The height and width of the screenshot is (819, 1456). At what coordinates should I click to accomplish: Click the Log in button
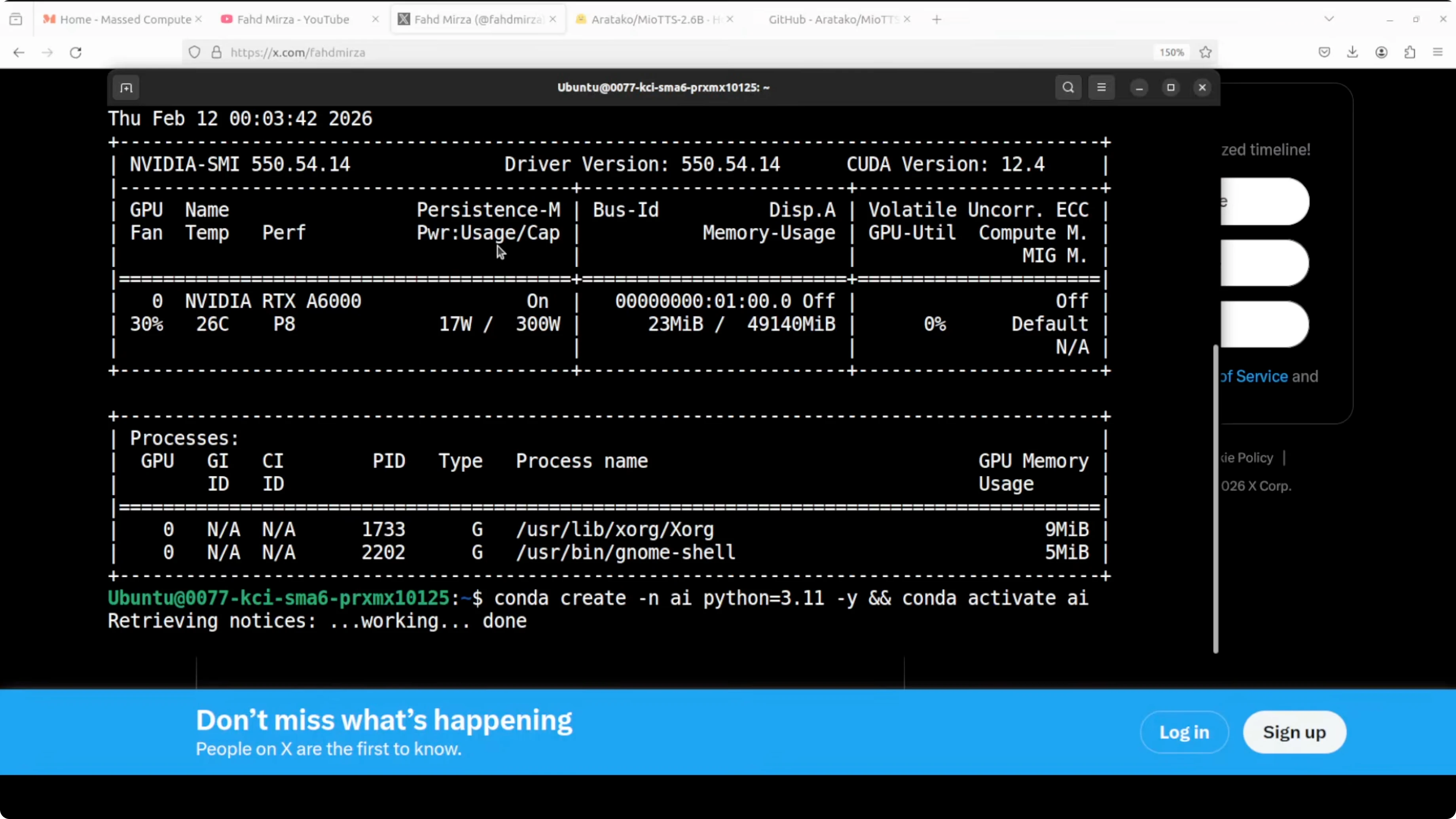click(x=1184, y=732)
